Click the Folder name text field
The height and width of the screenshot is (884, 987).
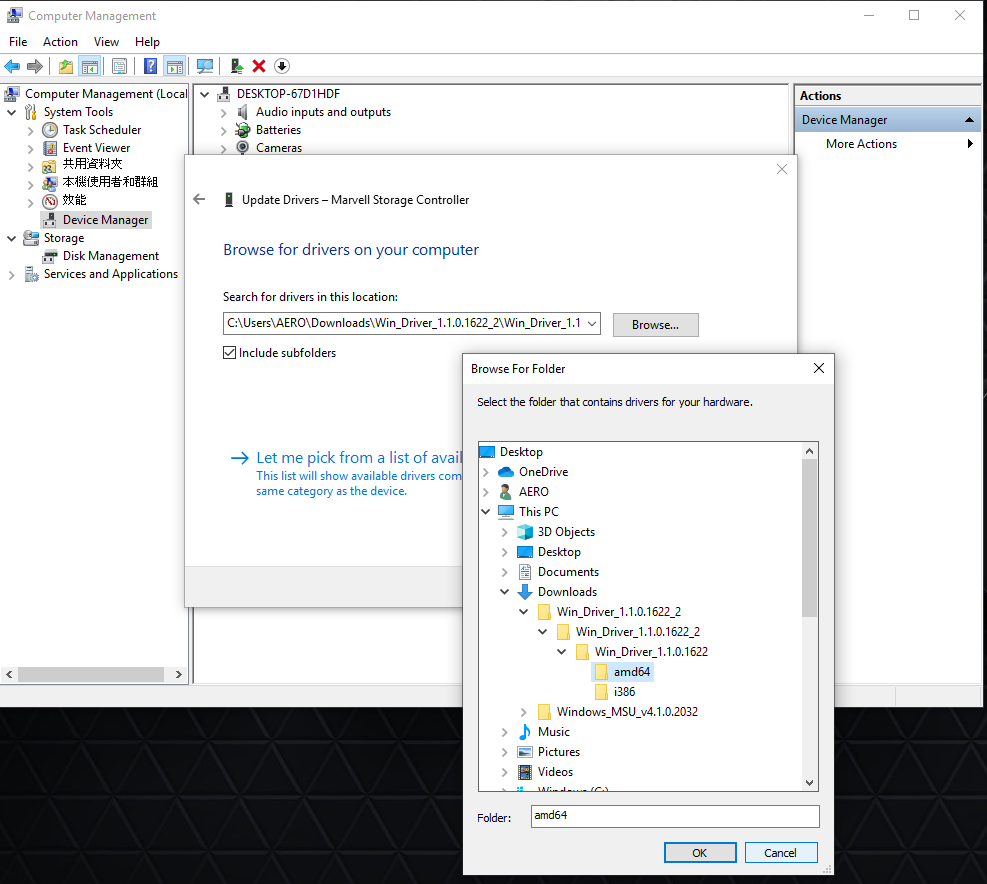pyautogui.click(x=675, y=816)
